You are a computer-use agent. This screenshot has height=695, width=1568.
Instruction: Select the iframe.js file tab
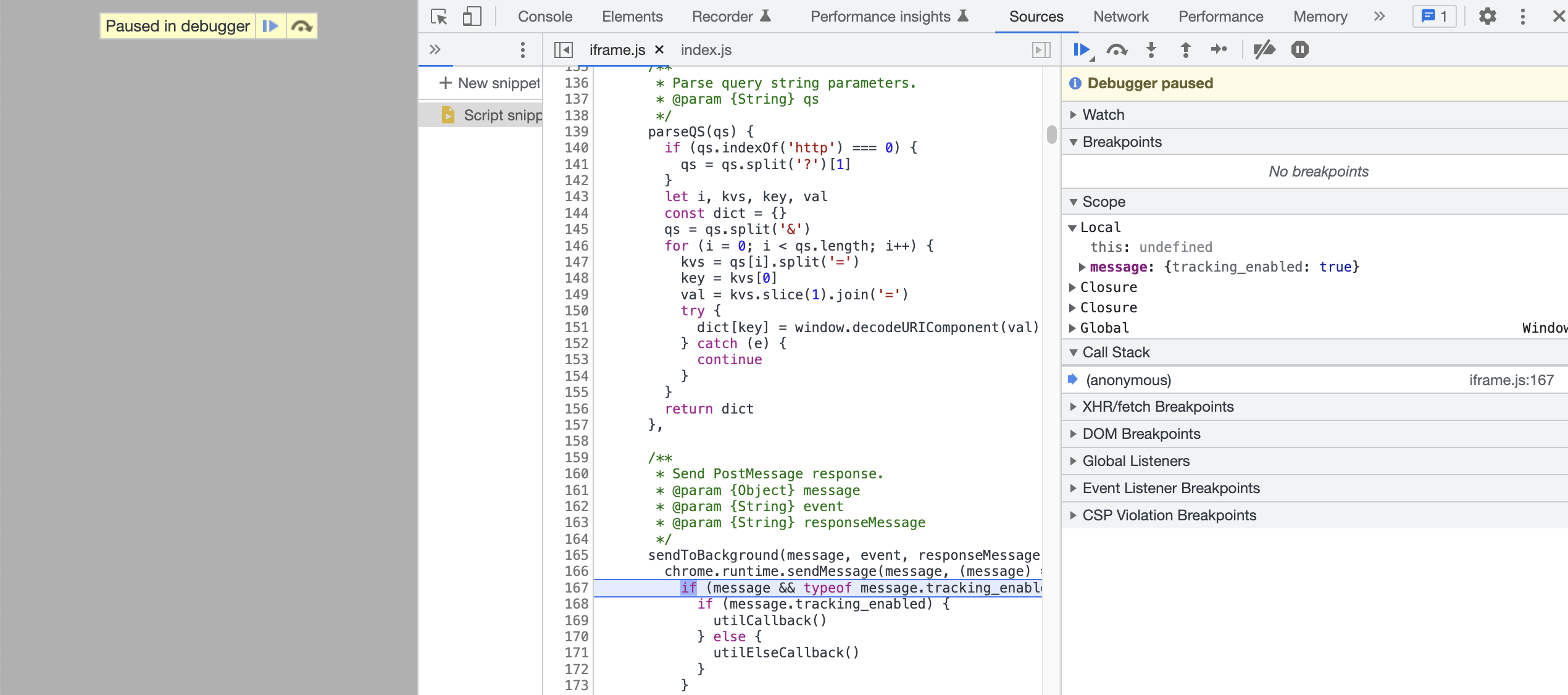(617, 50)
